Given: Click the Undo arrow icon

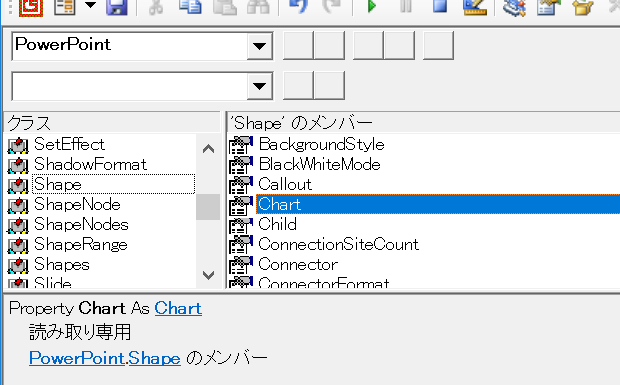Looking at the screenshot, I should (298, 7).
